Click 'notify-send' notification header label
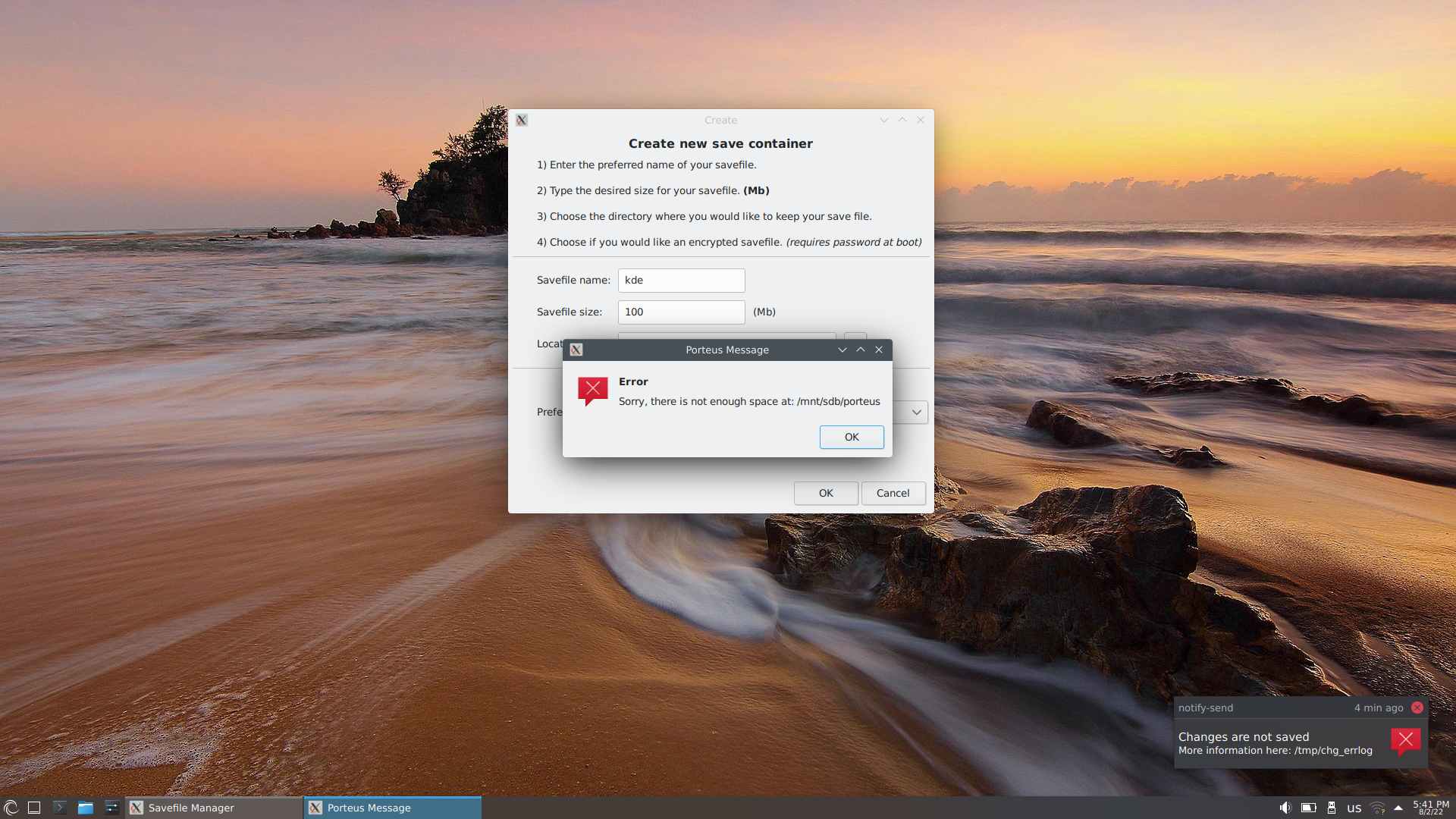This screenshot has height=819, width=1456. coord(1206,708)
